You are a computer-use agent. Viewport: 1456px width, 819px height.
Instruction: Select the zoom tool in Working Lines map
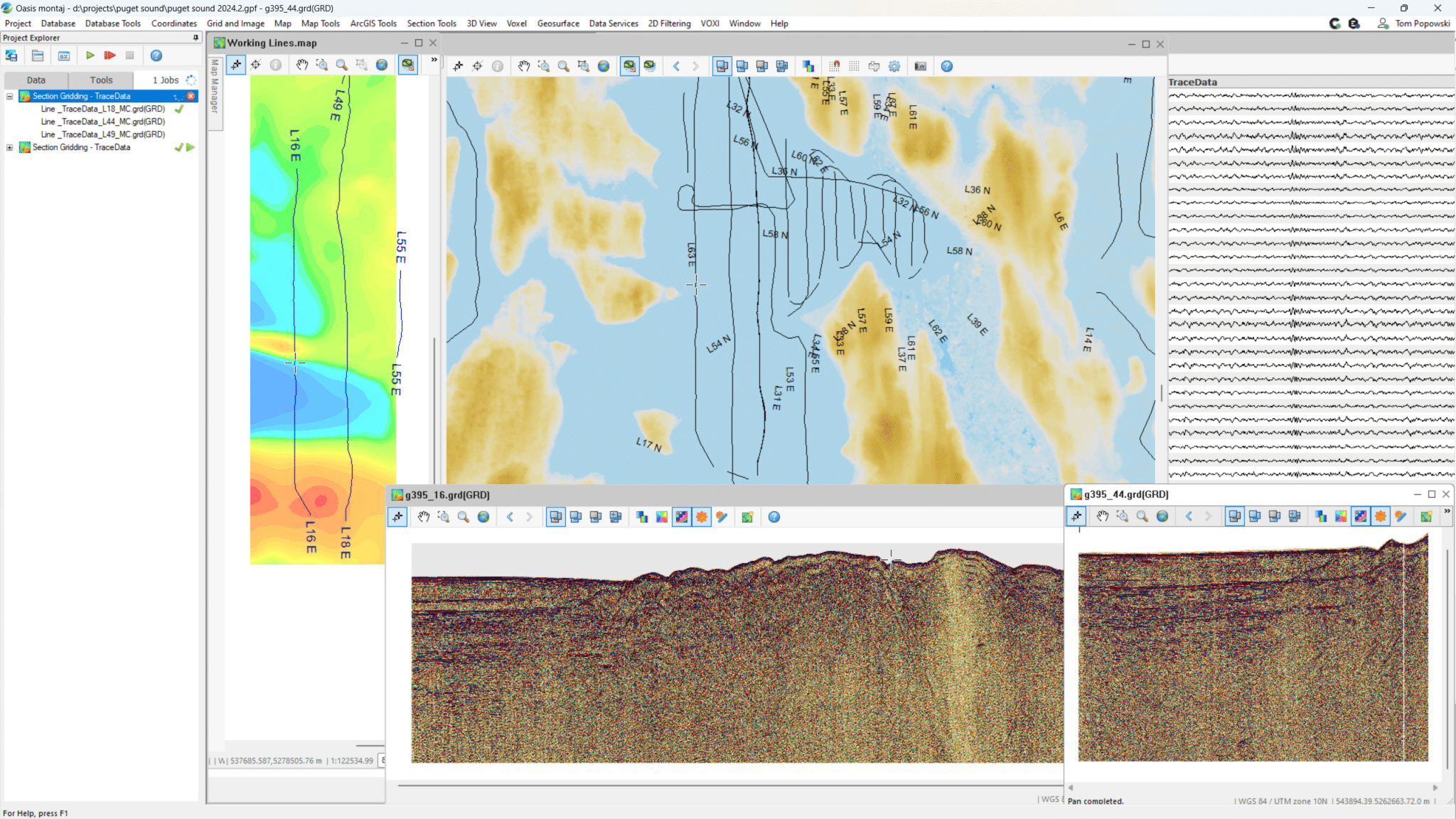[341, 66]
